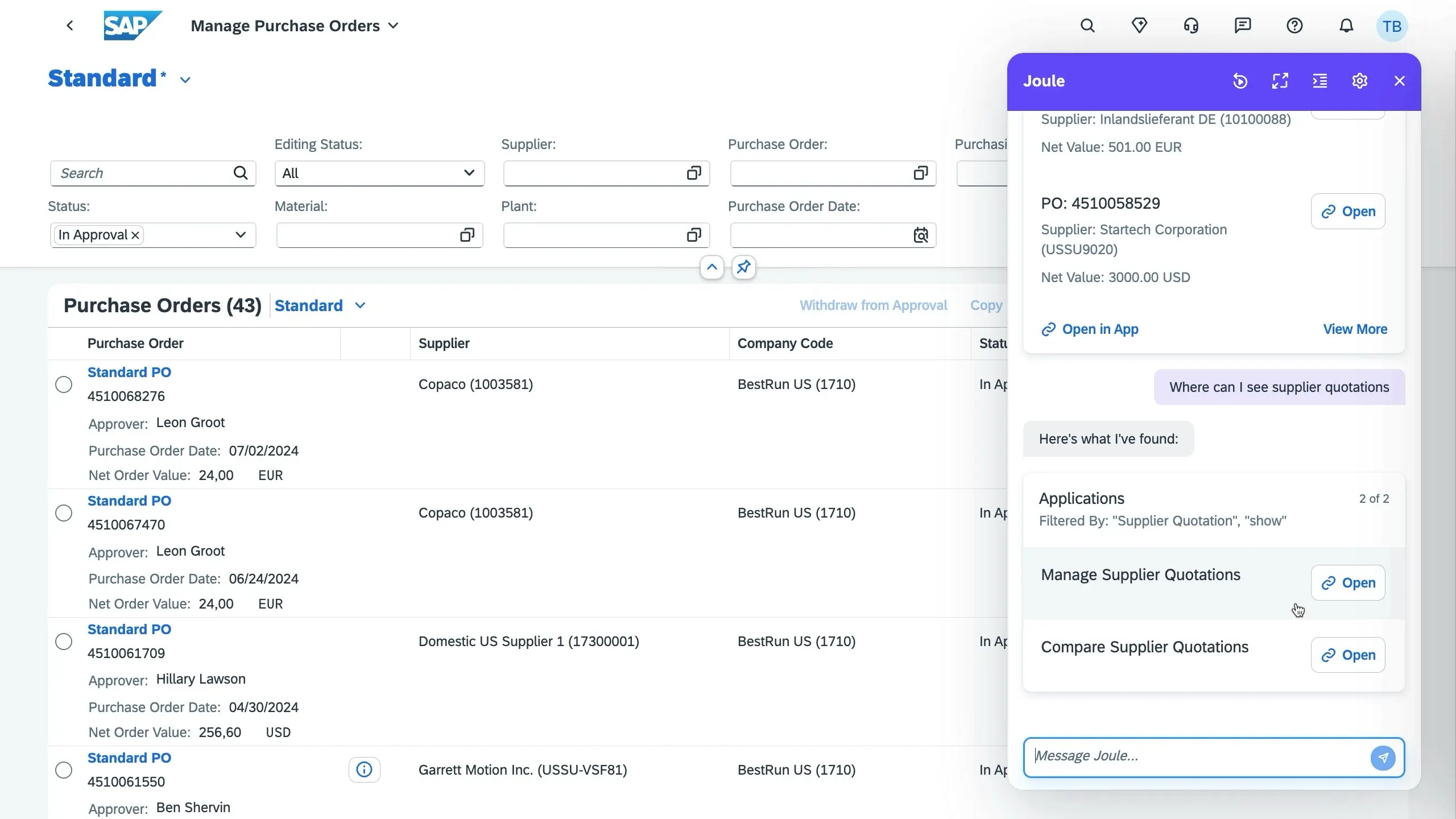Image resolution: width=1456 pixels, height=819 pixels.
Task: Click the Copy button in table toolbar
Action: [986, 306]
